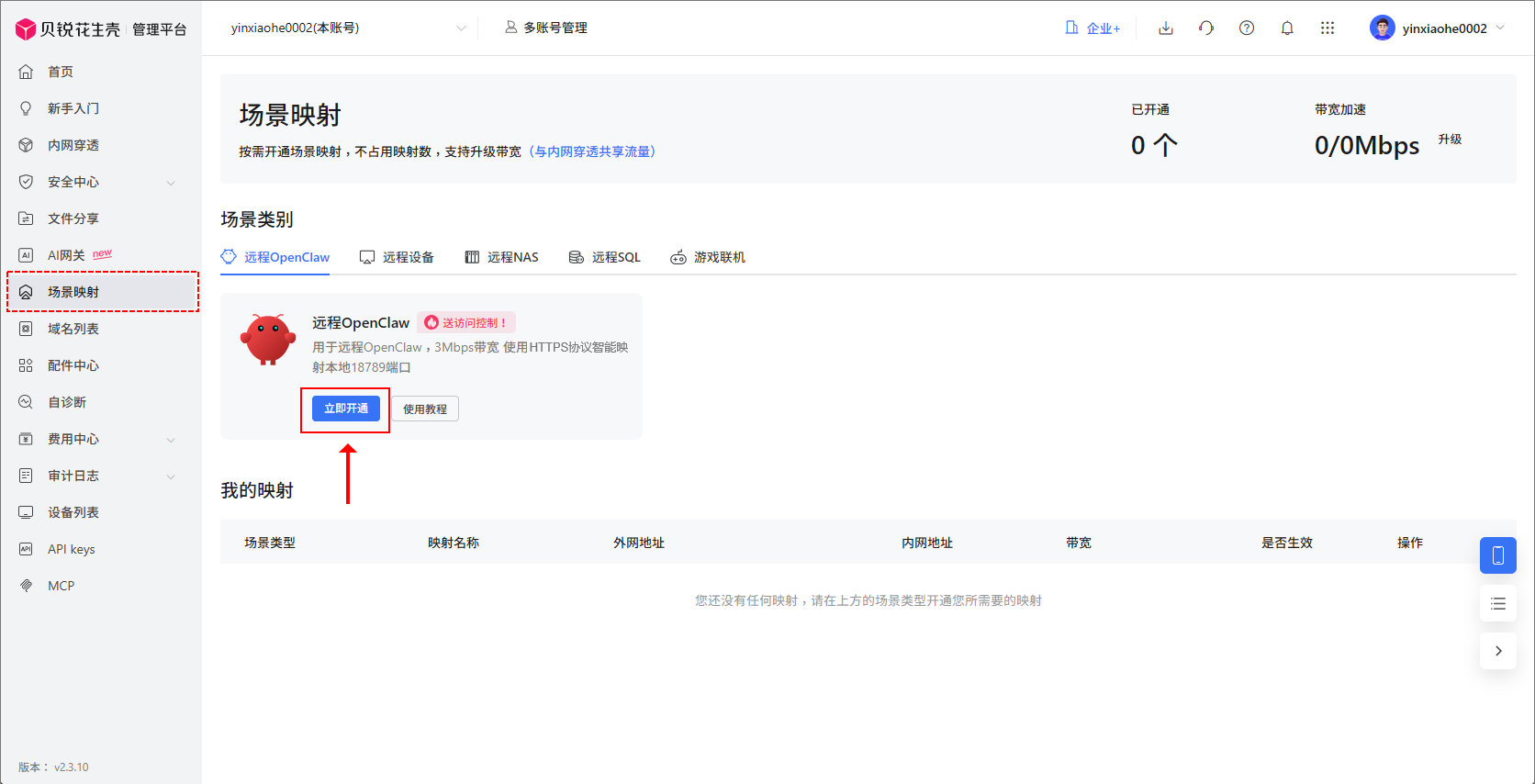Screen dimensions: 1535x784
Task: Click the 带宽 column header
Action: pyautogui.click(x=1079, y=543)
